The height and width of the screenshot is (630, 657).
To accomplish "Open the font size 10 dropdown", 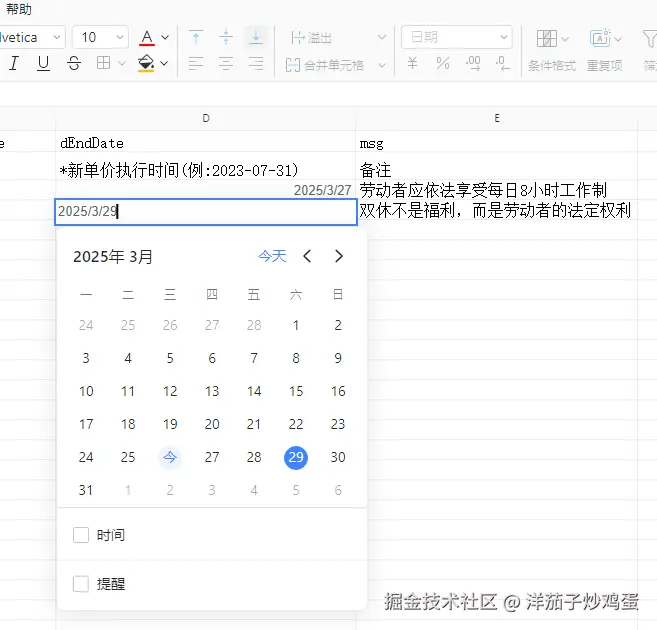I will 101,38.
